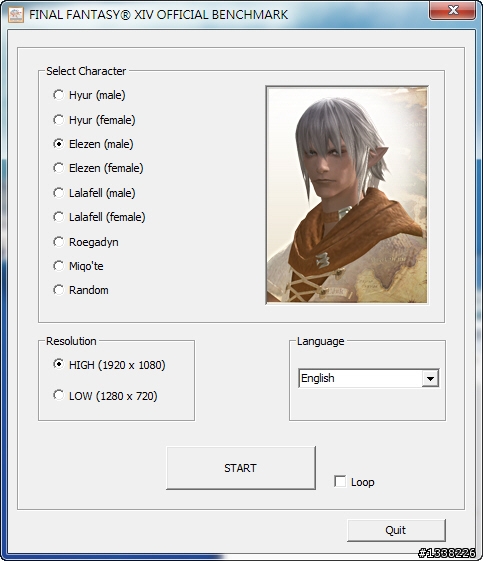Click the Select Character group label

point(86,71)
